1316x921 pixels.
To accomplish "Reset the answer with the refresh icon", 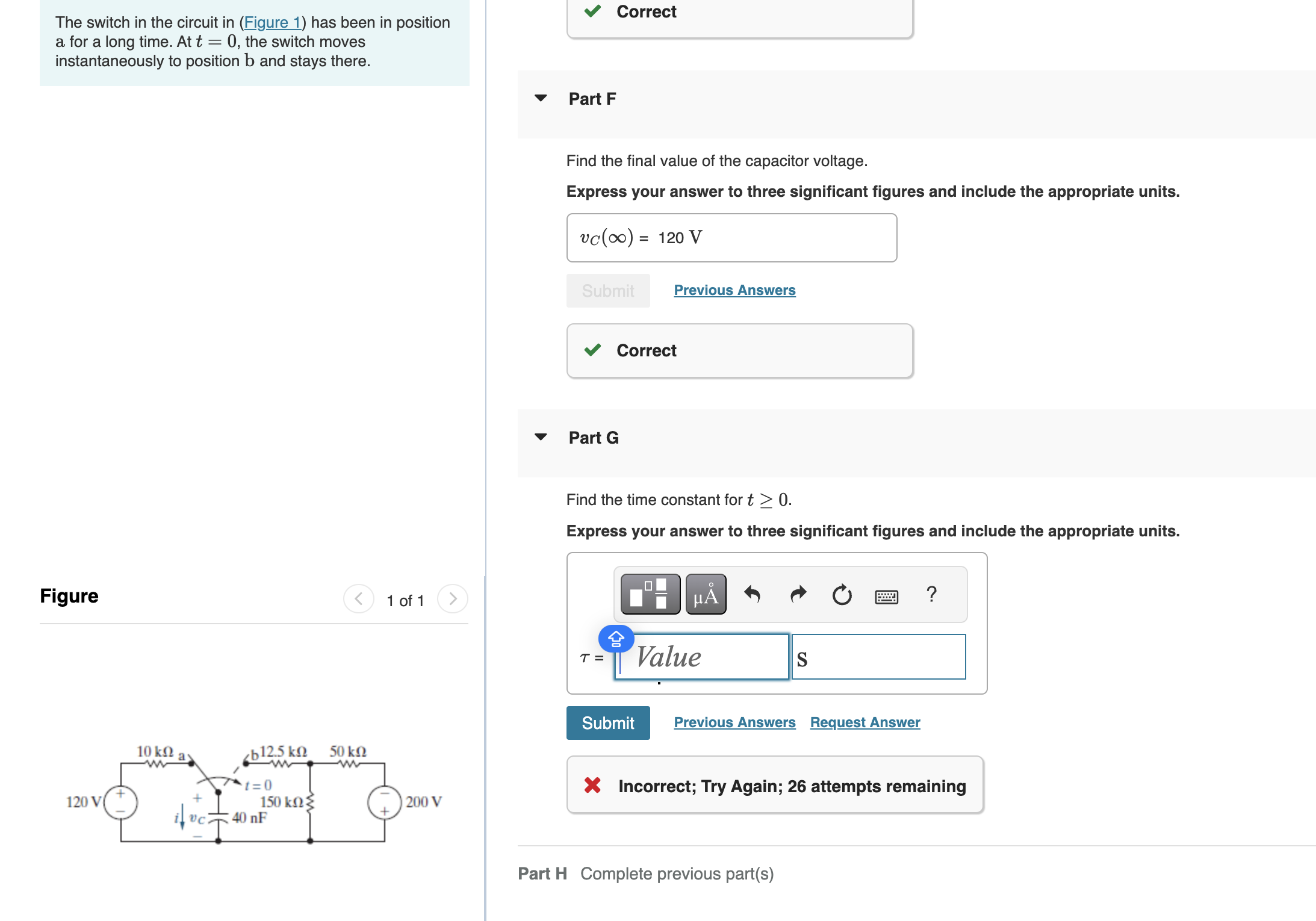I will [x=842, y=594].
